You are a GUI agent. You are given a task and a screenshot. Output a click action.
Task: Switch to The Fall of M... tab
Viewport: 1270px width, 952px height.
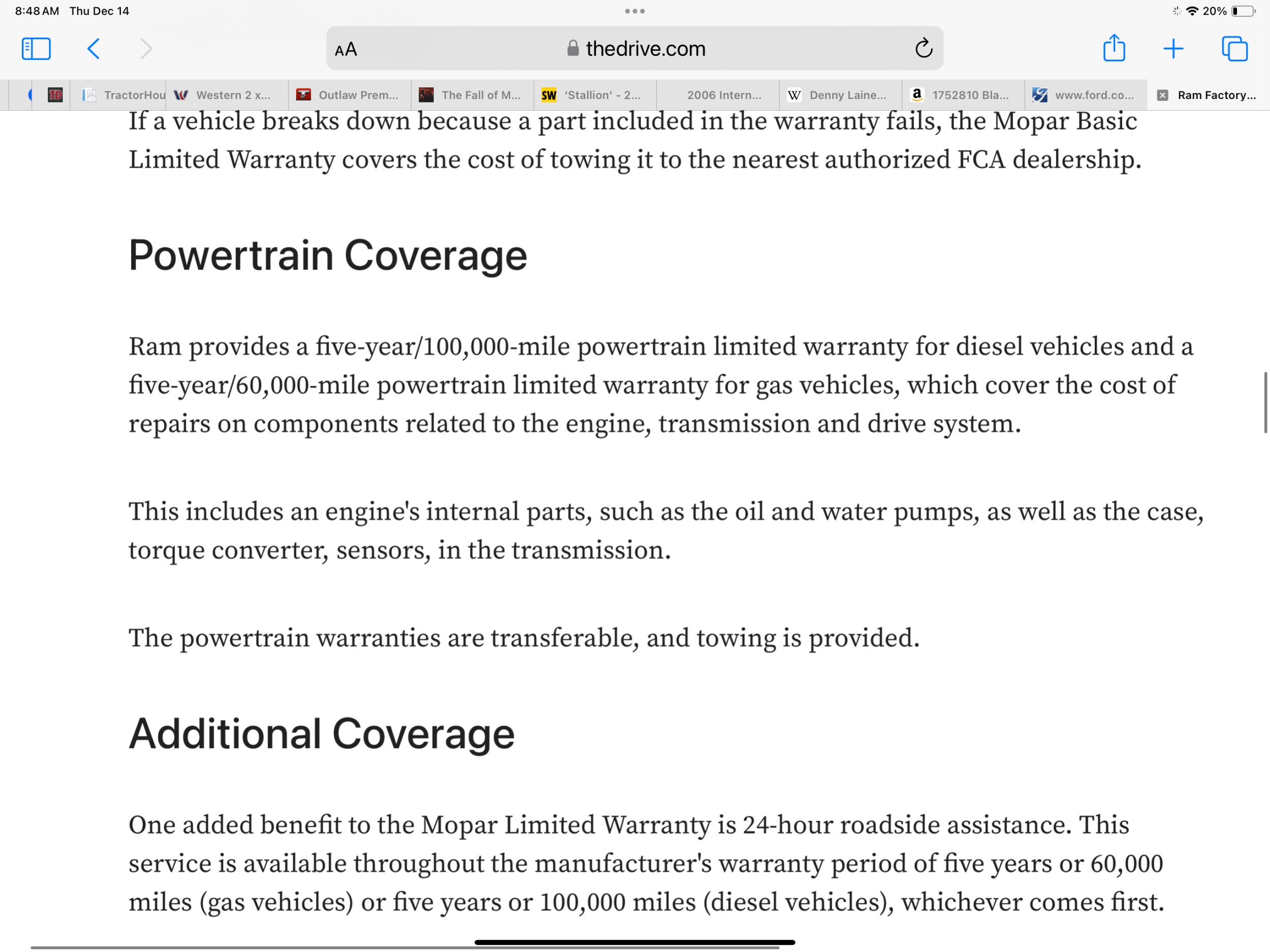click(472, 95)
